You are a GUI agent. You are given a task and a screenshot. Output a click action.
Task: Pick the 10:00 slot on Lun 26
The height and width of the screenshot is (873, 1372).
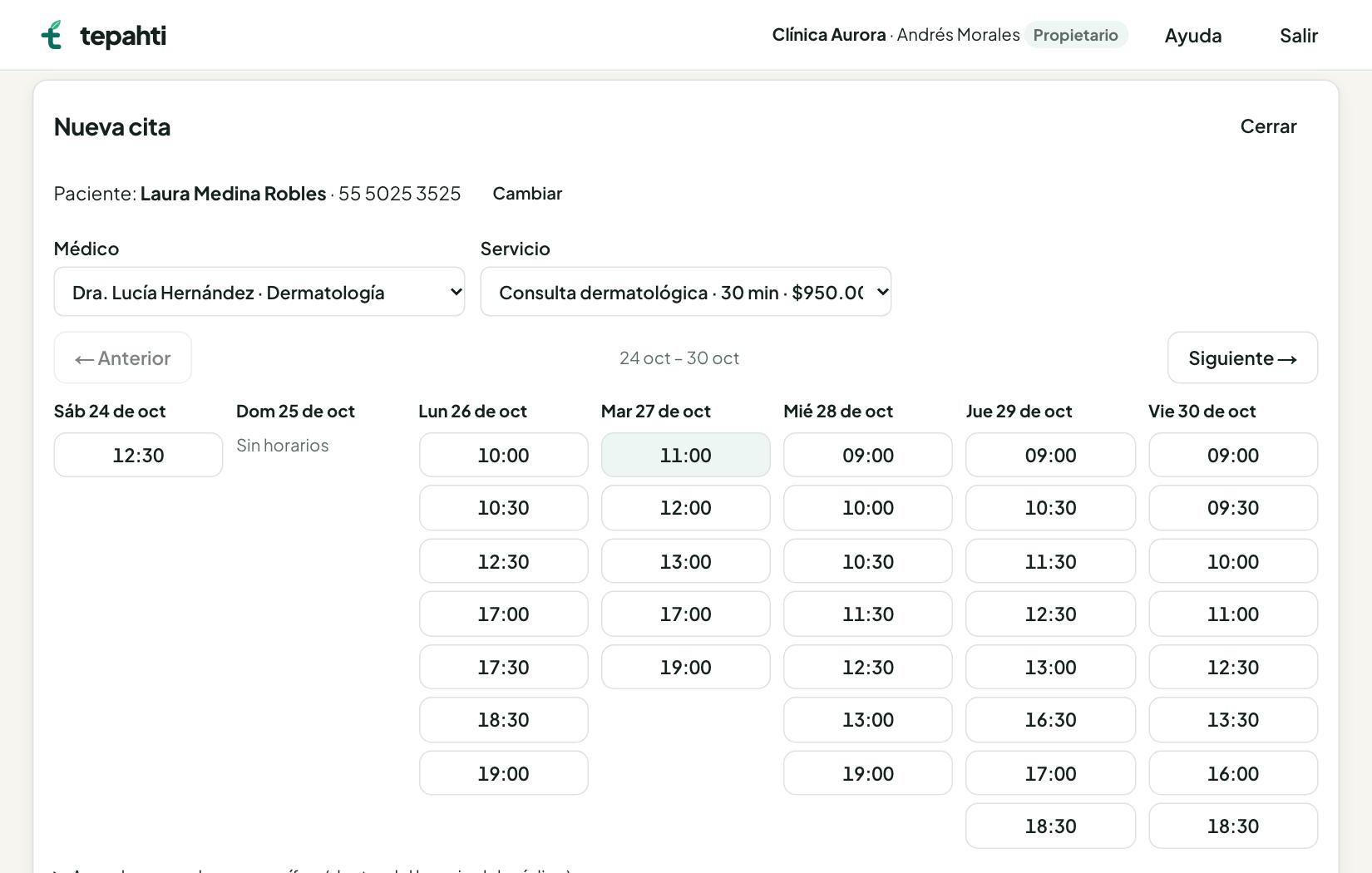click(503, 455)
